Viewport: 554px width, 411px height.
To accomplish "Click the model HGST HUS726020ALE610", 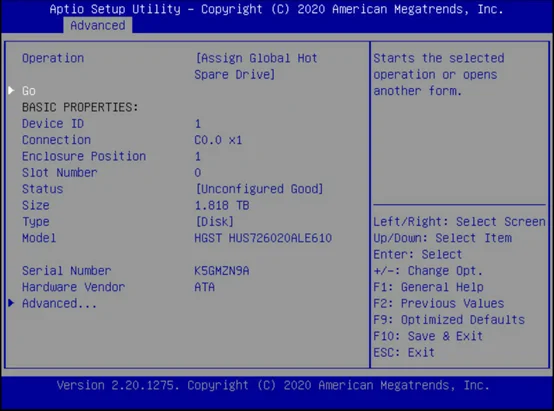I will pyautogui.click(x=263, y=238).
